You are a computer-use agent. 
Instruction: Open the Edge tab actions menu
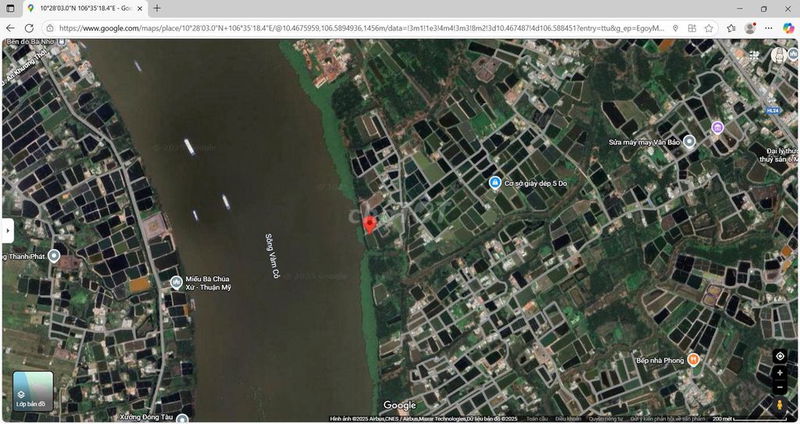coord(10,8)
